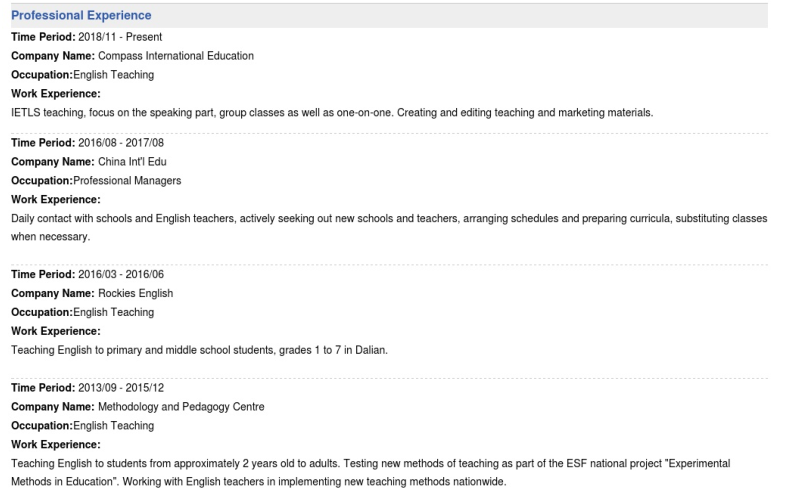This screenshot has width=787, height=494.
Task: Click the Professional Managers occupation
Action: (127, 181)
